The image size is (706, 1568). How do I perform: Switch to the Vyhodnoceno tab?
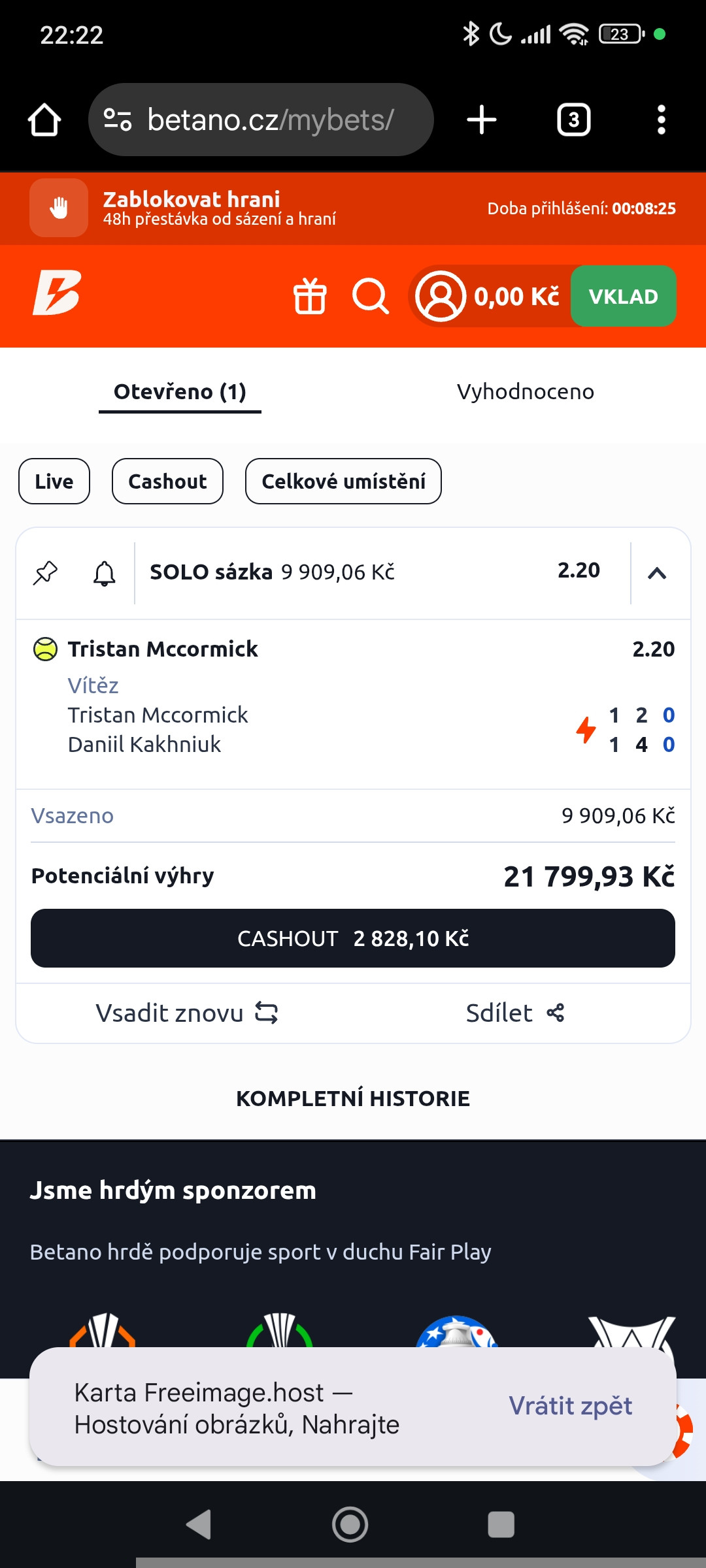coord(526,392)
